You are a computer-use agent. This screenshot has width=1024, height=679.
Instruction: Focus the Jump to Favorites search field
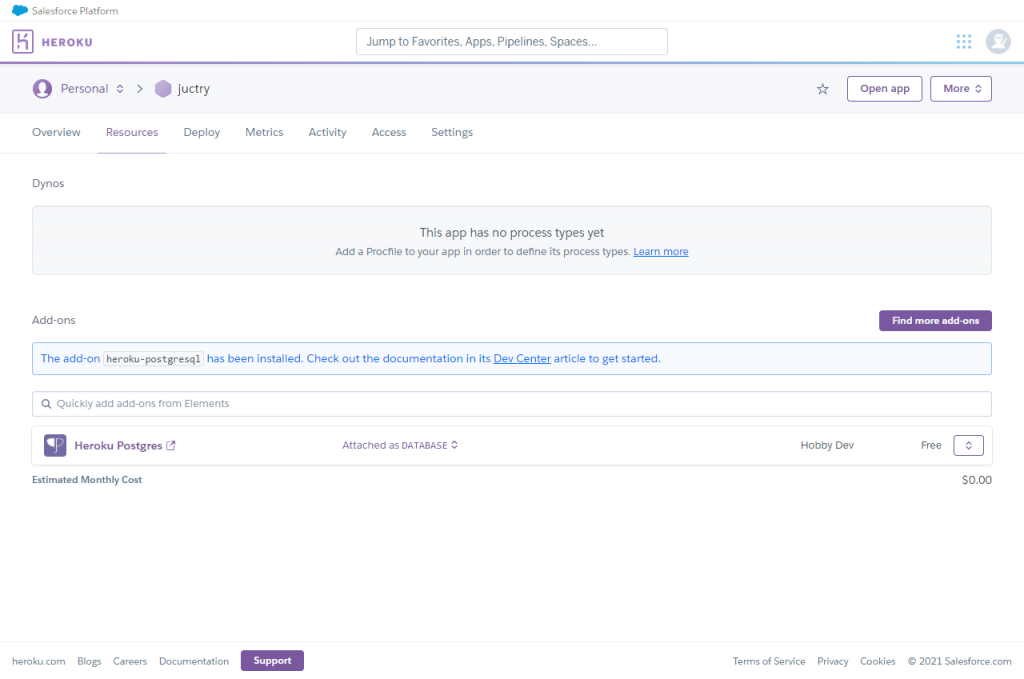pyautogui.click(x=511, y=42)
